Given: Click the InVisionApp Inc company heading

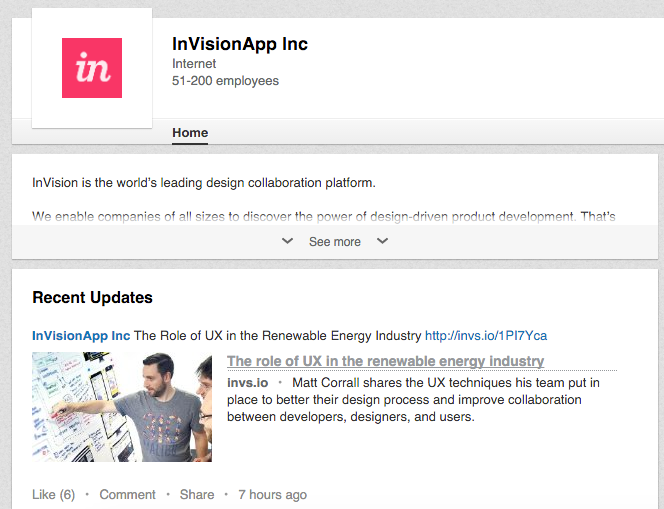Looking at the screenshot, I should pos(240,44).
